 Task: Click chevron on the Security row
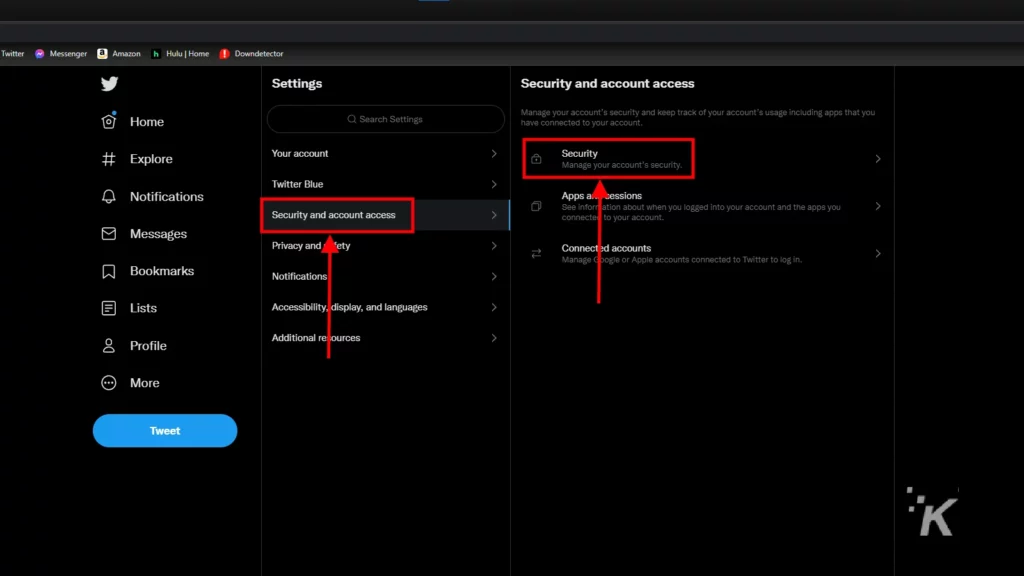pyautogui.click(x=878, y=159)
